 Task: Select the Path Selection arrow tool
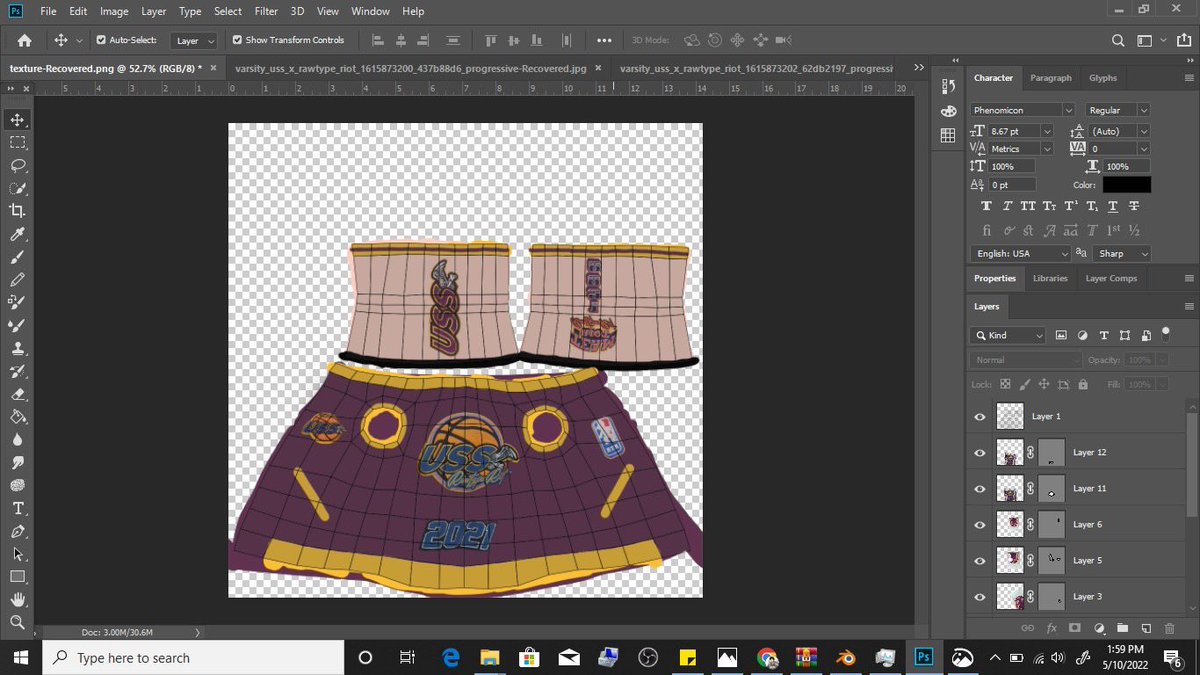17,554
